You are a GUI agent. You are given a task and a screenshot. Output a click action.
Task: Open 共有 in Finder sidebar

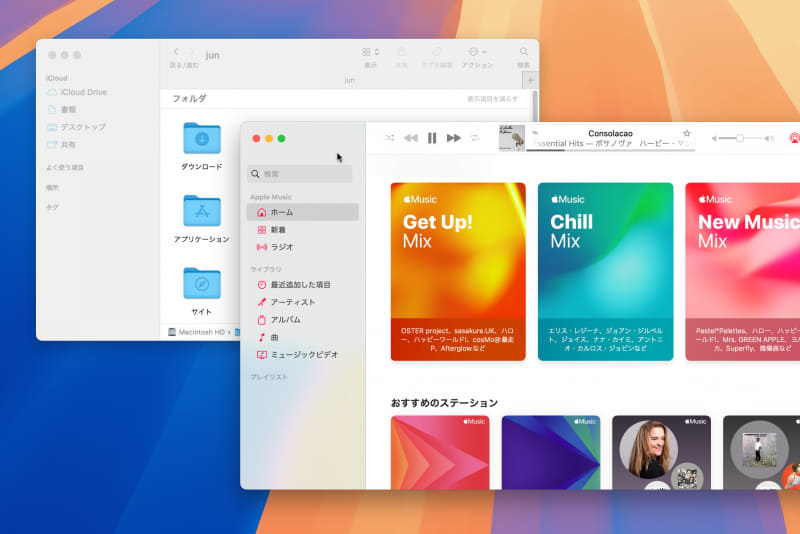click(x=62, y=145)
